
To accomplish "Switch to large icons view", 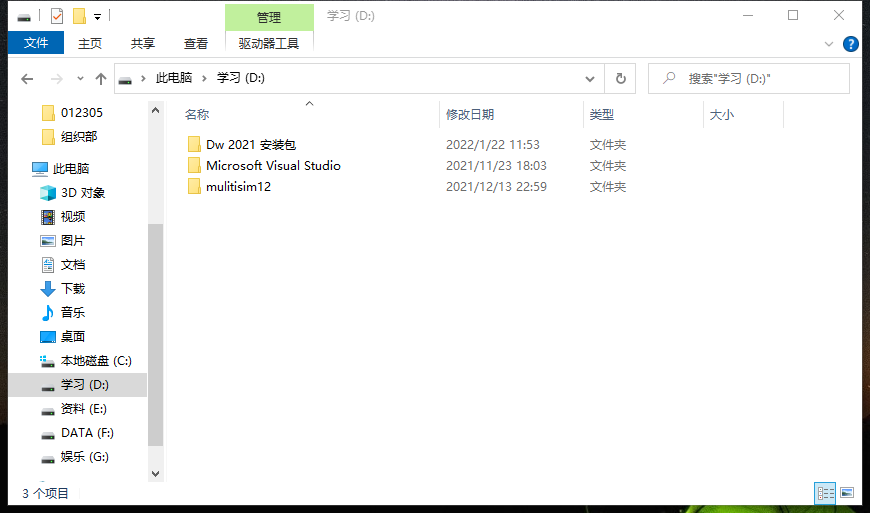I will click(x=847, y=492).
